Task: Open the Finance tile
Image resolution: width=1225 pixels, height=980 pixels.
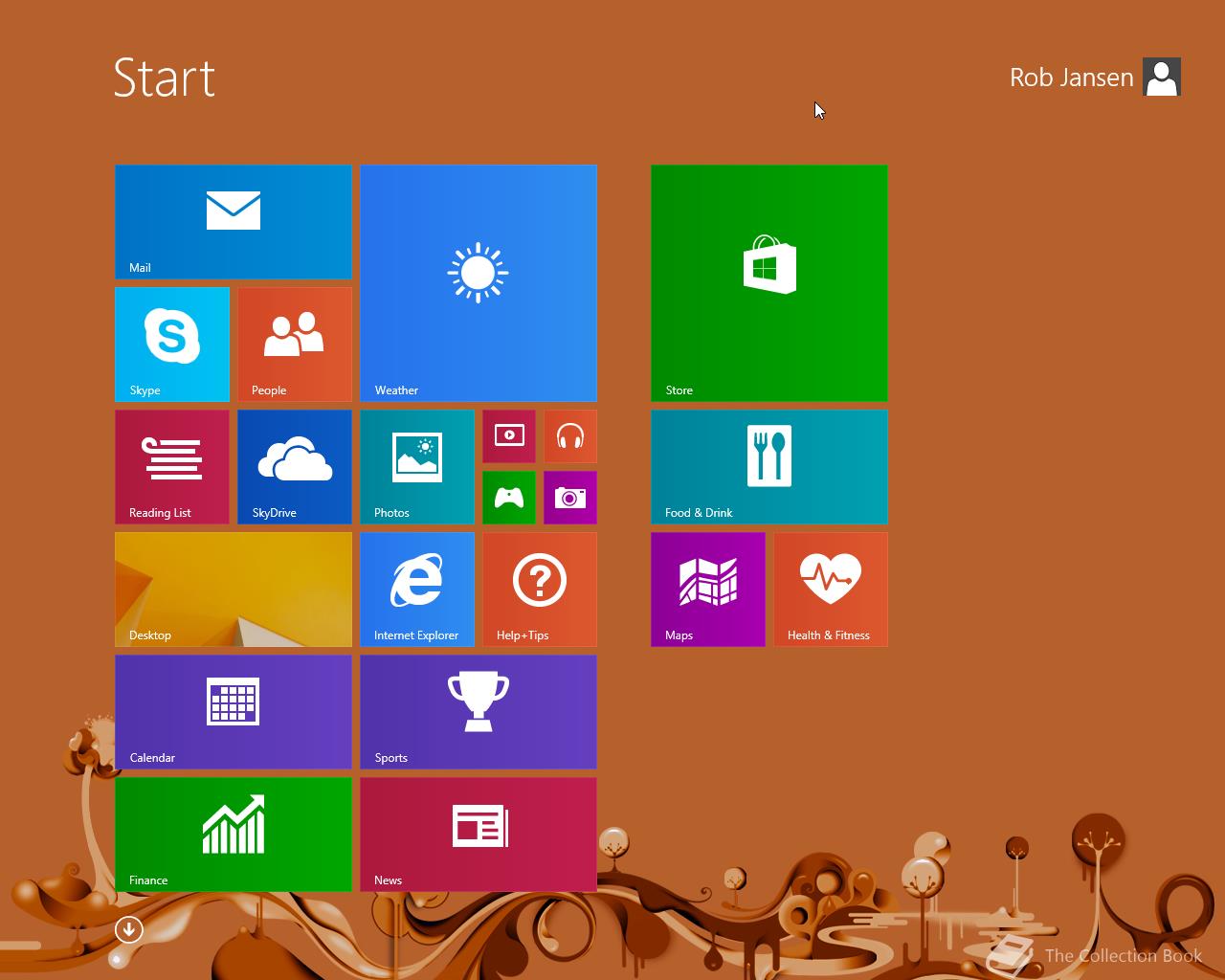Action: [234, 835]
